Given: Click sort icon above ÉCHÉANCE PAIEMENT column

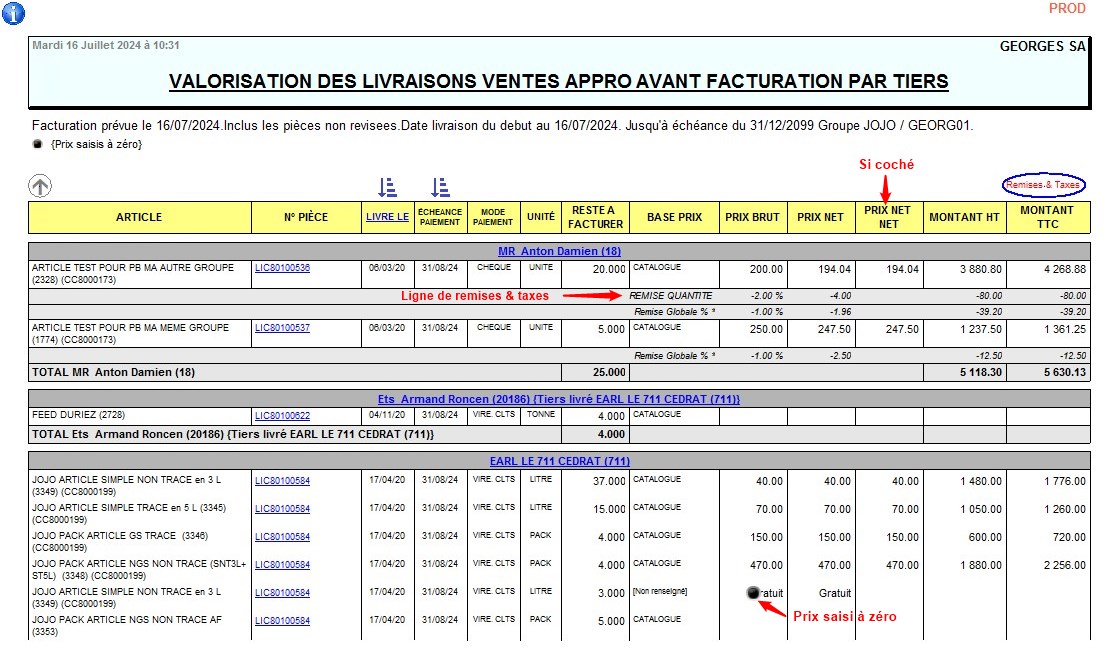Looking at the screenshot, I should [440, 187].
